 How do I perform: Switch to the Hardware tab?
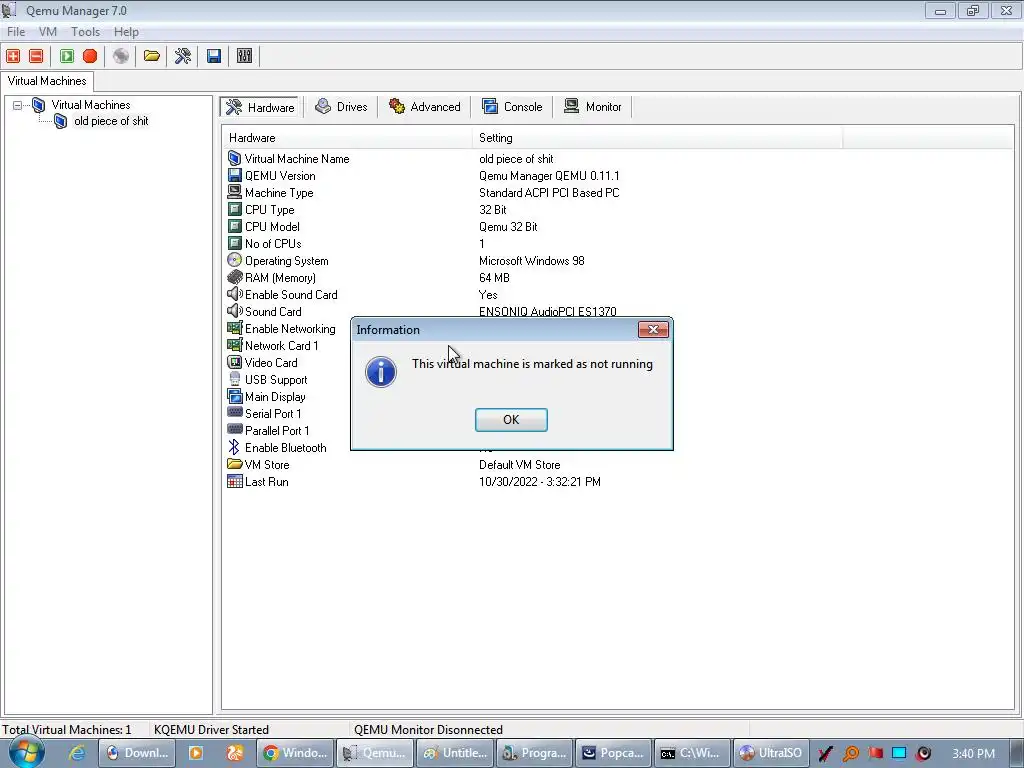(x=260, y=107)
